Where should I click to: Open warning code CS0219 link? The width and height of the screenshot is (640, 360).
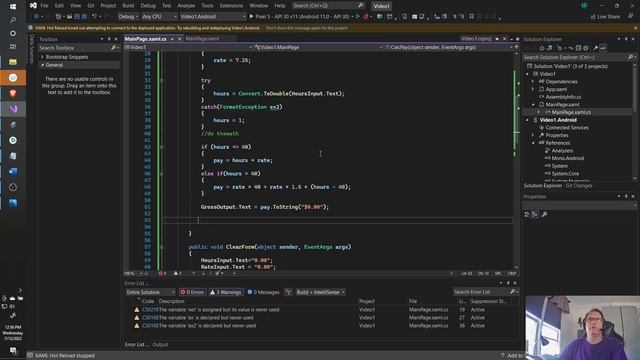(150, 310)
